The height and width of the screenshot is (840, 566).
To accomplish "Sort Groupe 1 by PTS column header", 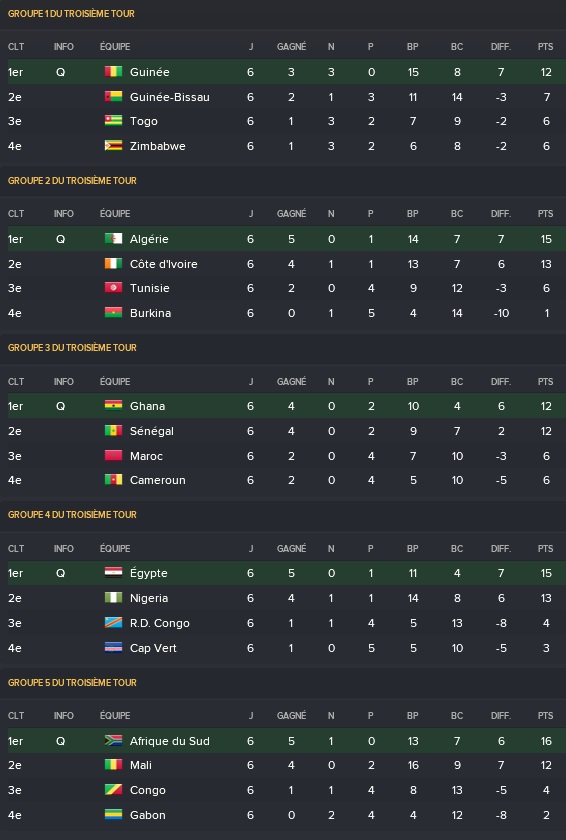I will pos(546,47).
